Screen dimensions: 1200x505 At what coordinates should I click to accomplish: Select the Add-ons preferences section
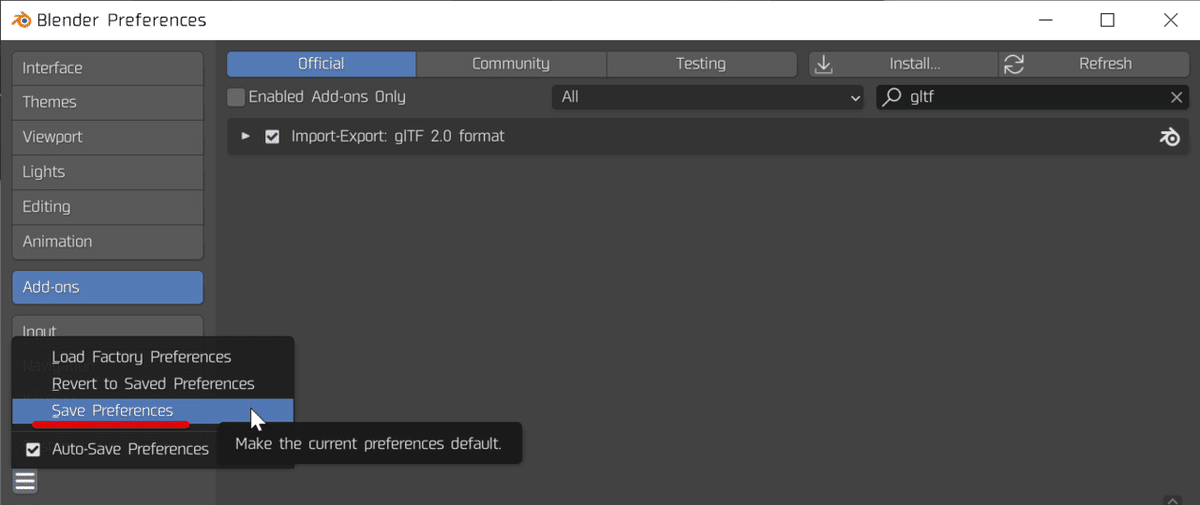click(x=108, y=287)
